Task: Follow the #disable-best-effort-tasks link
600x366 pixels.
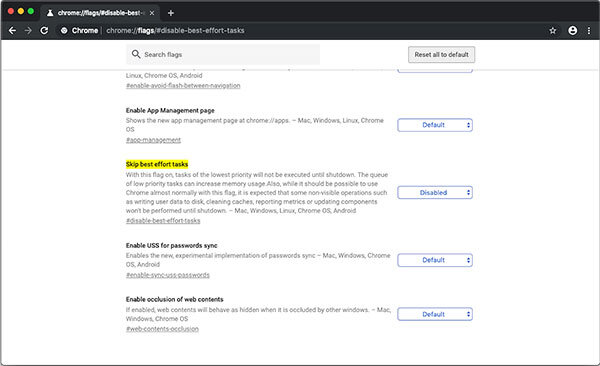Action: (163, 221)
